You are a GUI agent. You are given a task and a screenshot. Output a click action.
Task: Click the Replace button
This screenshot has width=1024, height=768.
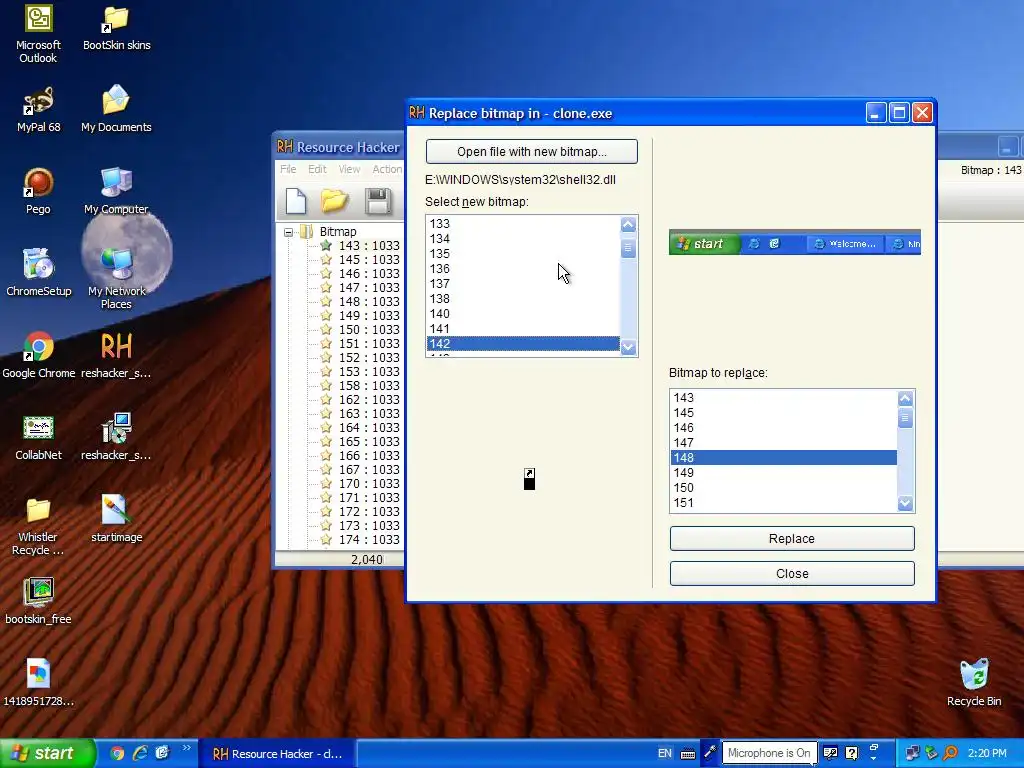pos(792,539)
